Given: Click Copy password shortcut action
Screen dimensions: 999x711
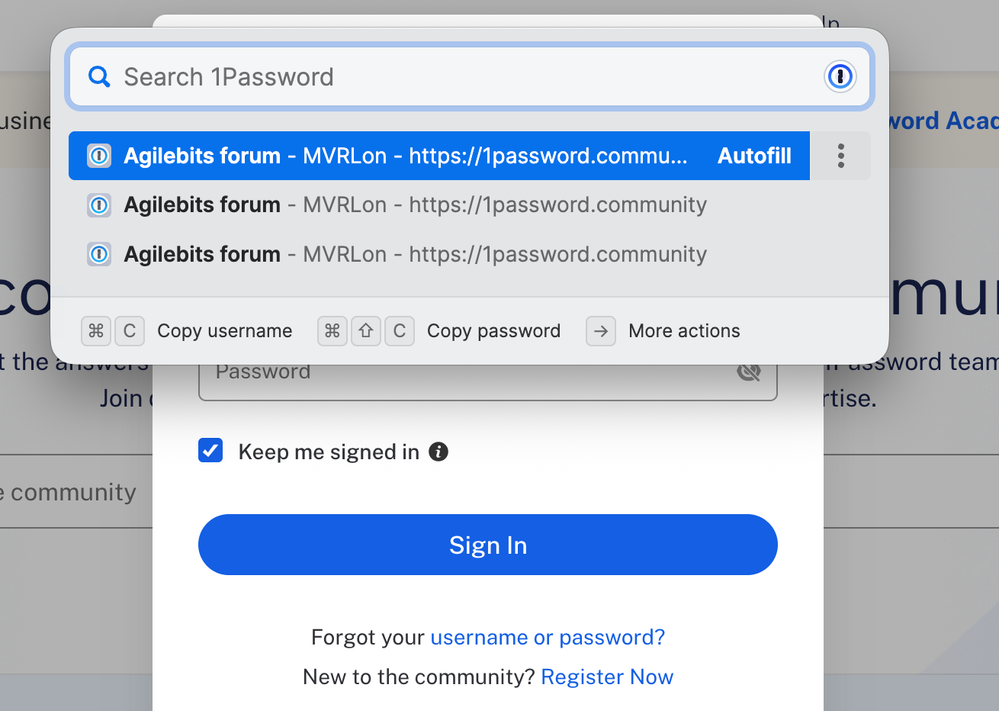Looking at the screenshot, I should coord(493,331).
